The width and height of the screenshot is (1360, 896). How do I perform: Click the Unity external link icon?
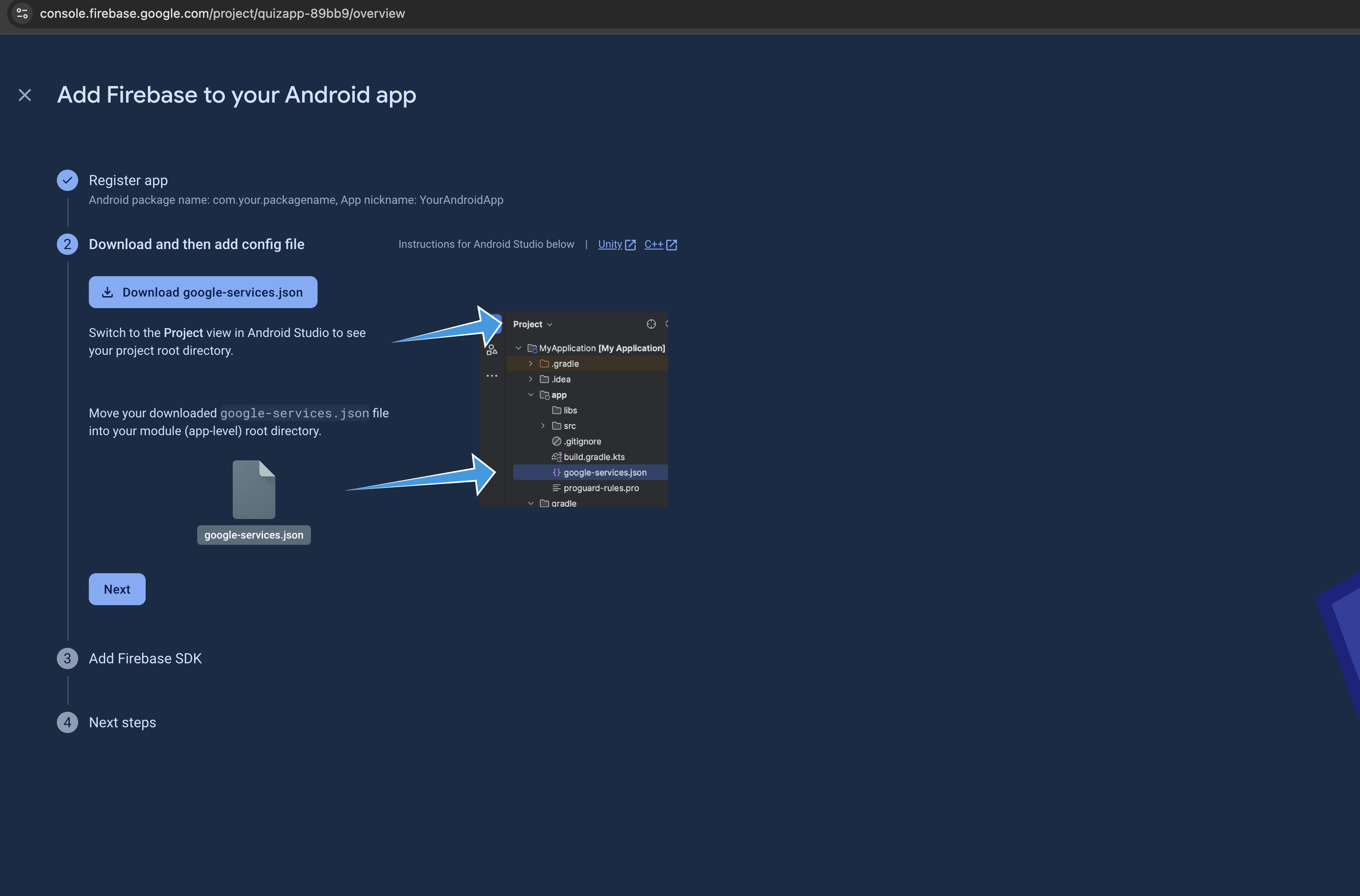click(630, 245)
